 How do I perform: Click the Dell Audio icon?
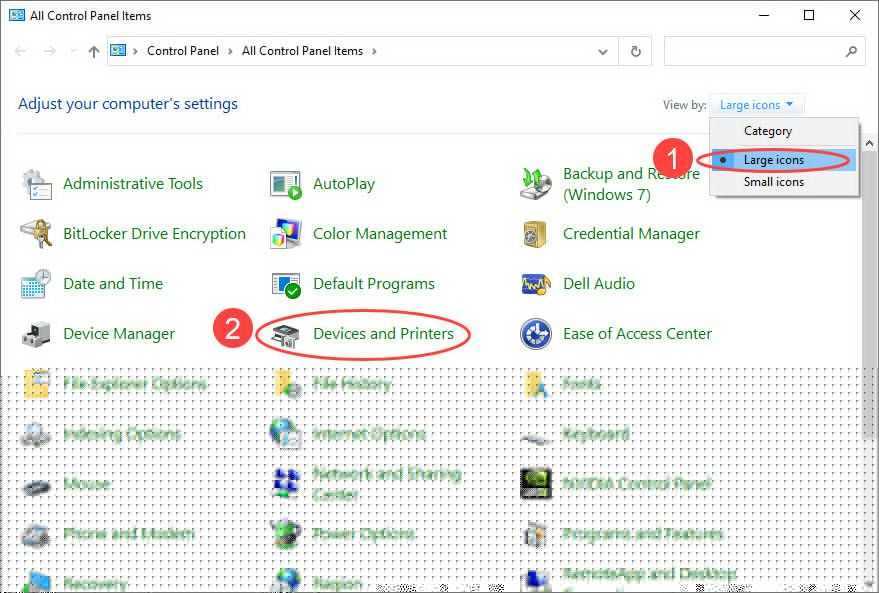(536, 284)
